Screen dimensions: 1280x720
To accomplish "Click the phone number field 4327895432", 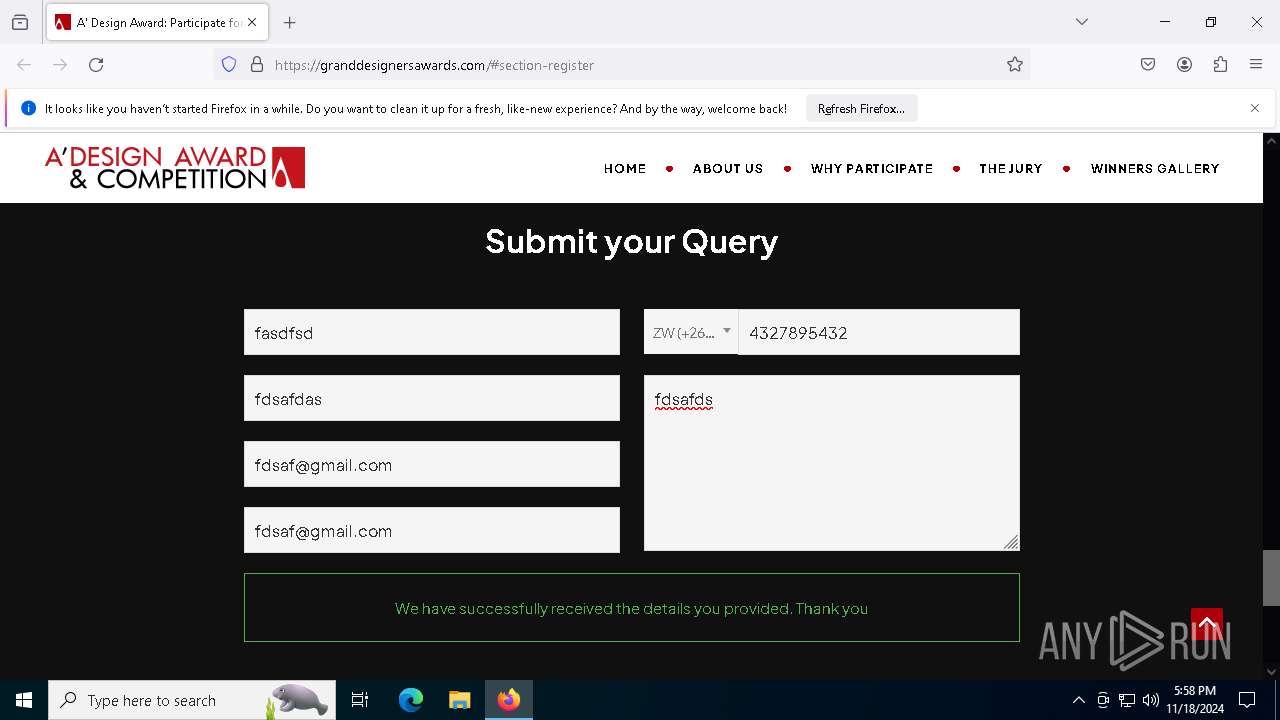I will coord(879,332).
